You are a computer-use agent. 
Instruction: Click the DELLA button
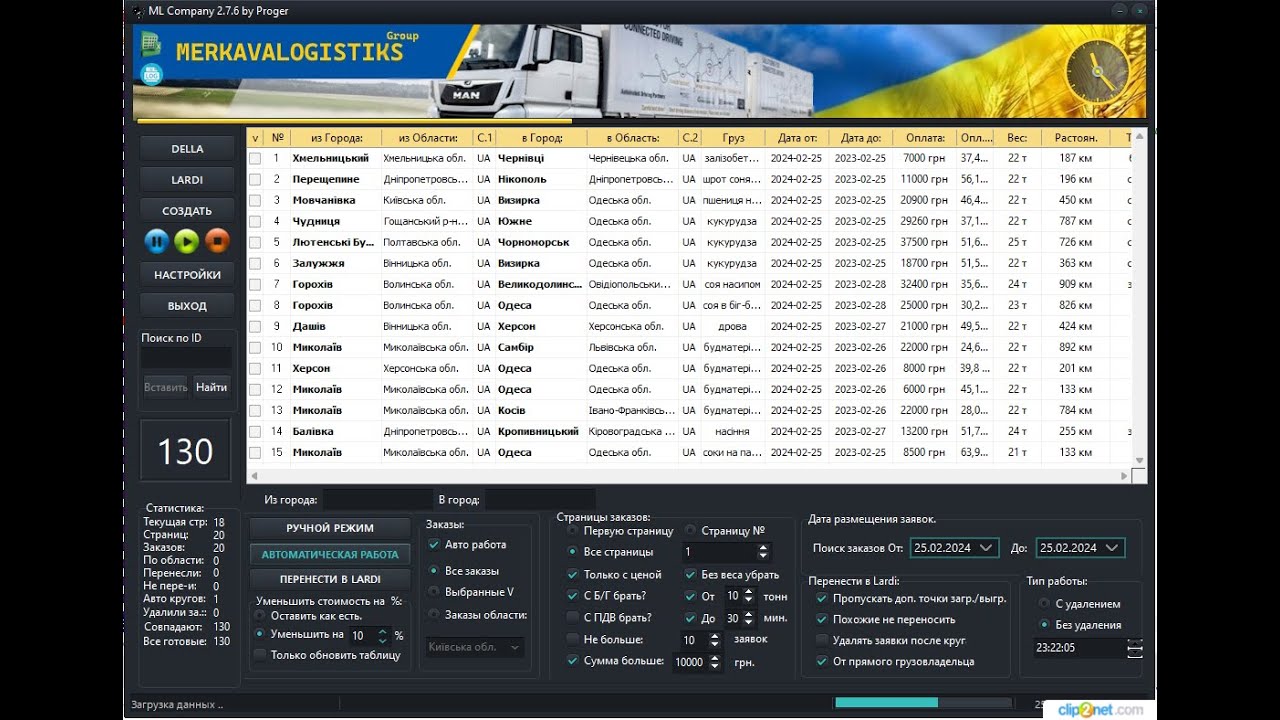(x=187, y=149)
